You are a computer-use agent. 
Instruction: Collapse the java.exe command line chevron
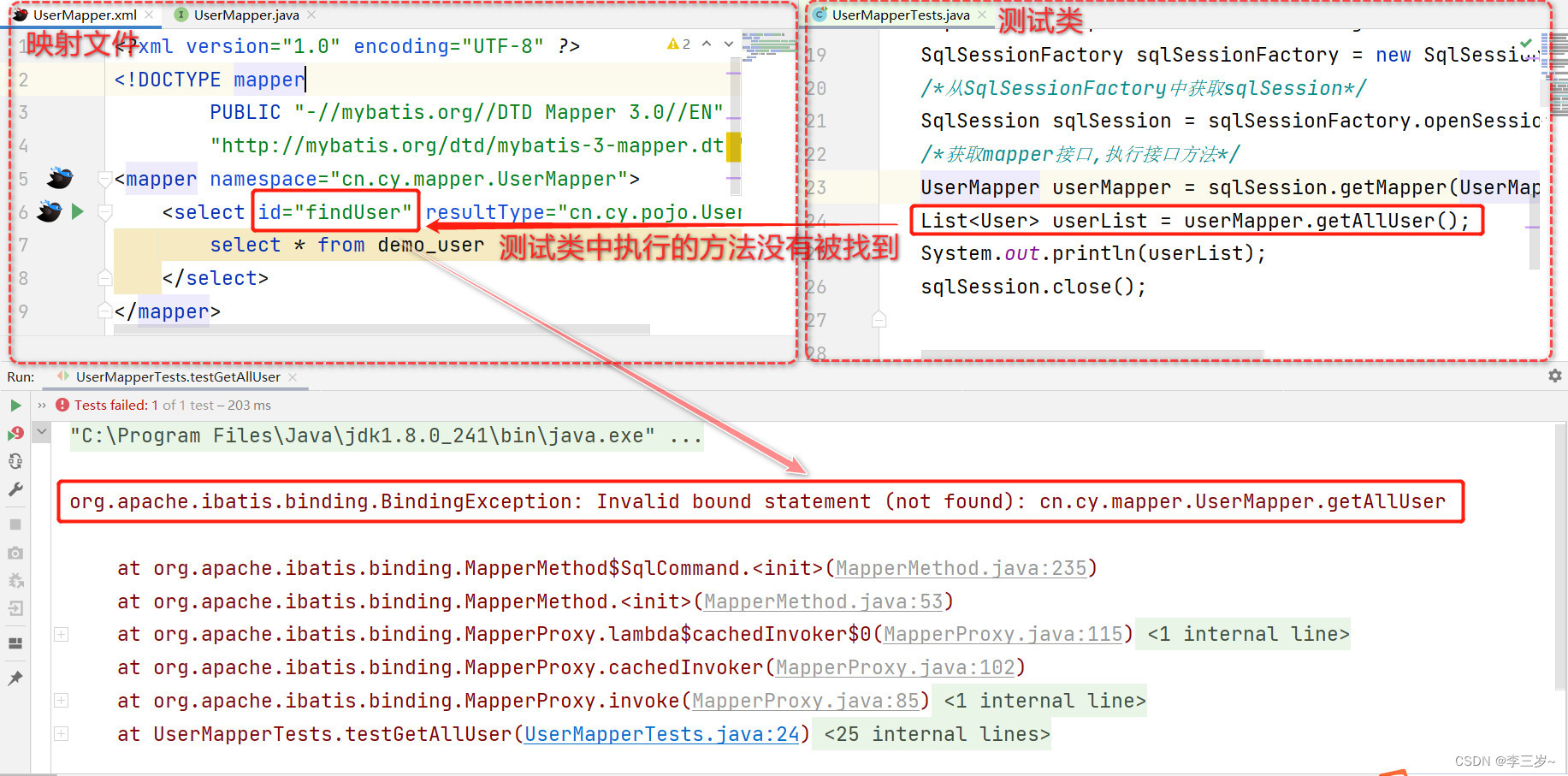click(x=41, y=432)
